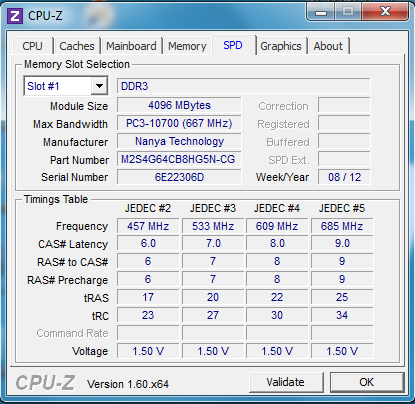
Task: Select the SPD tab
Action: (x=233, y=45)
